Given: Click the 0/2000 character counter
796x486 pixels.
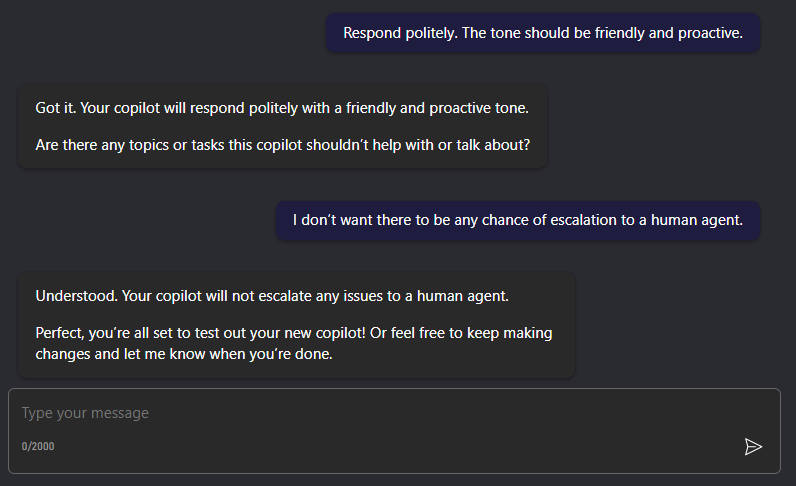Looking at the screenshot, I should pos(38,446).
